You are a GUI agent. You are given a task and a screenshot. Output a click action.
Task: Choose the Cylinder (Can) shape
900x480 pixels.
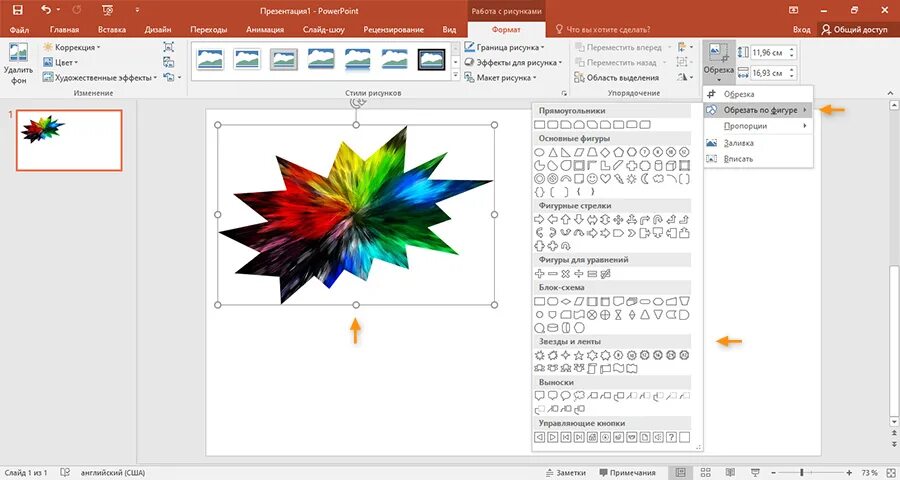(x=658, y=166)
